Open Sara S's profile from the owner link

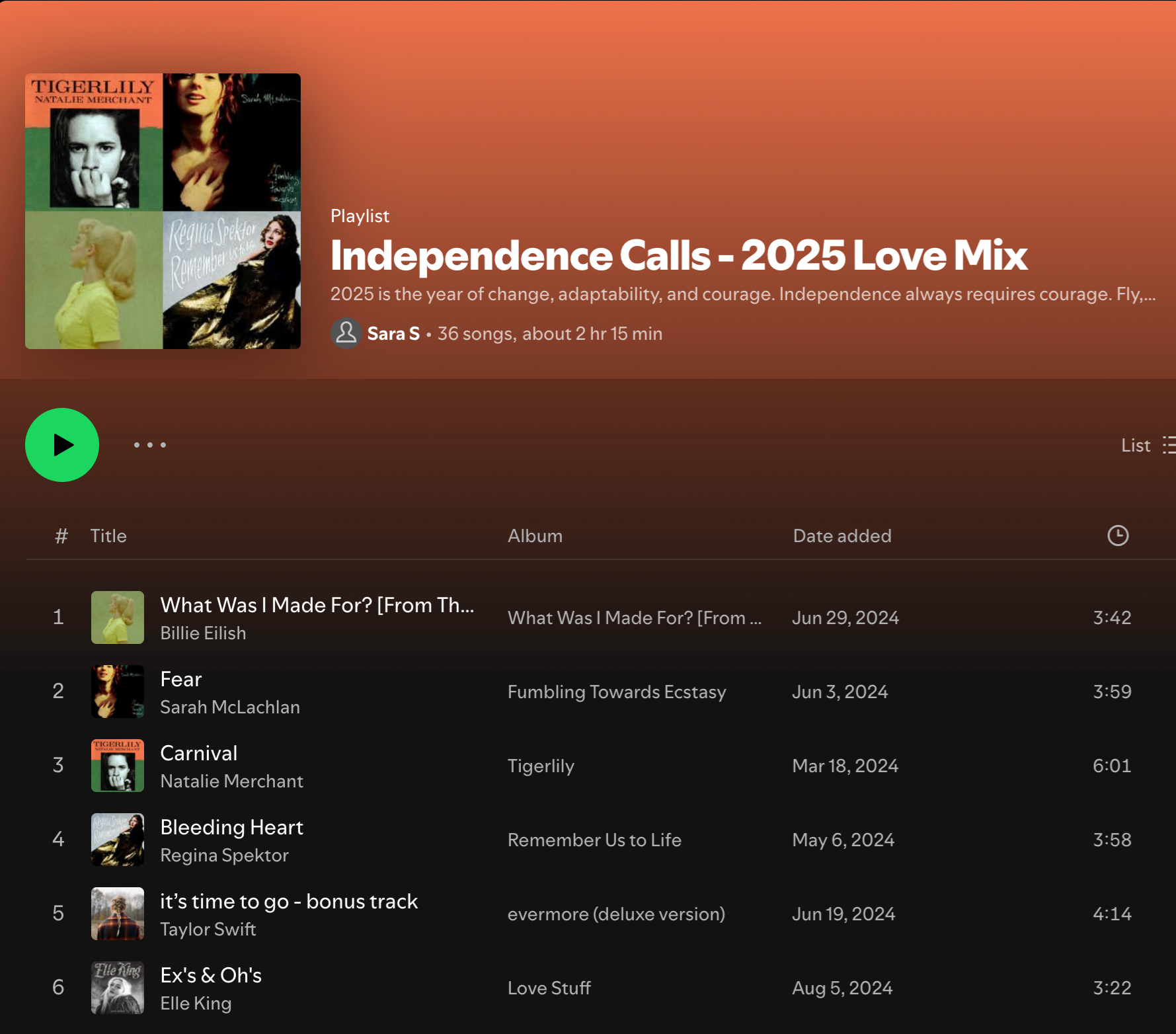(x=393, y=333)
